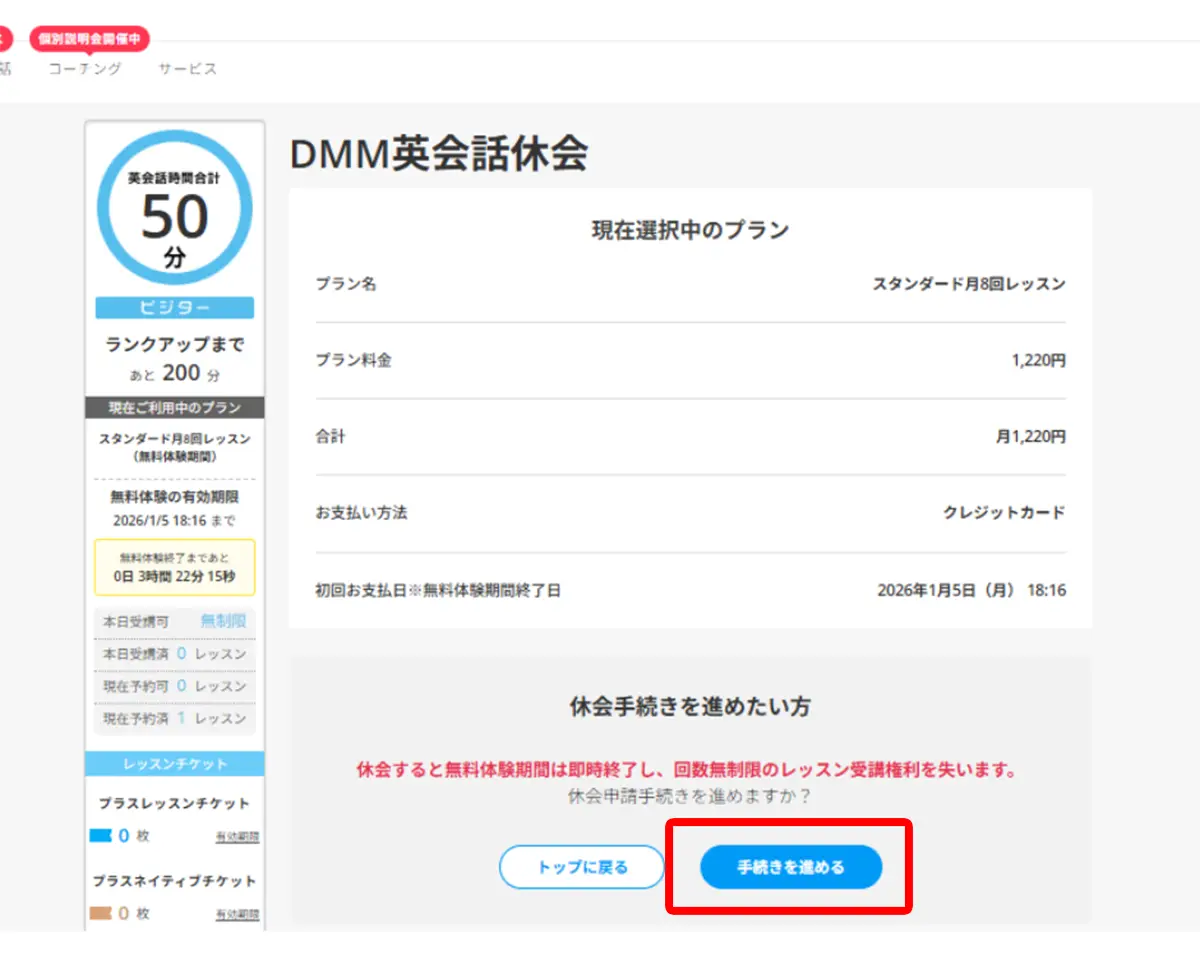
Task: Click the スタンダード月8回レッスン plan name value
Action: pos(968,284)
